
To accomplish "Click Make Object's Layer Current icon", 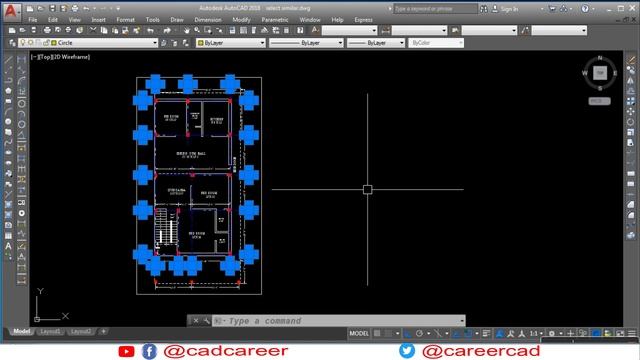I will 164,42.
